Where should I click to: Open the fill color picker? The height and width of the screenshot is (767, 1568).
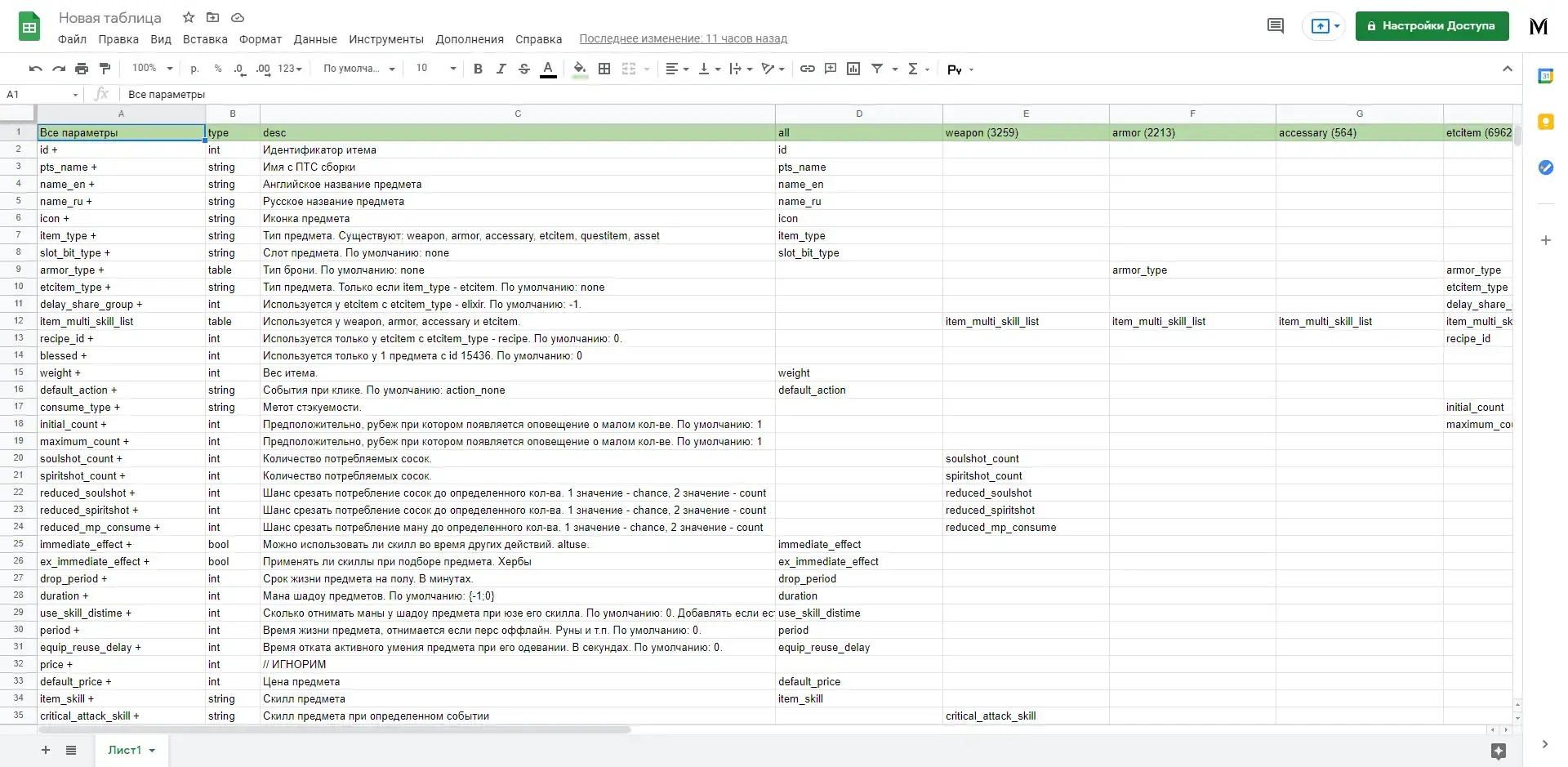click(x=580, y=69)
